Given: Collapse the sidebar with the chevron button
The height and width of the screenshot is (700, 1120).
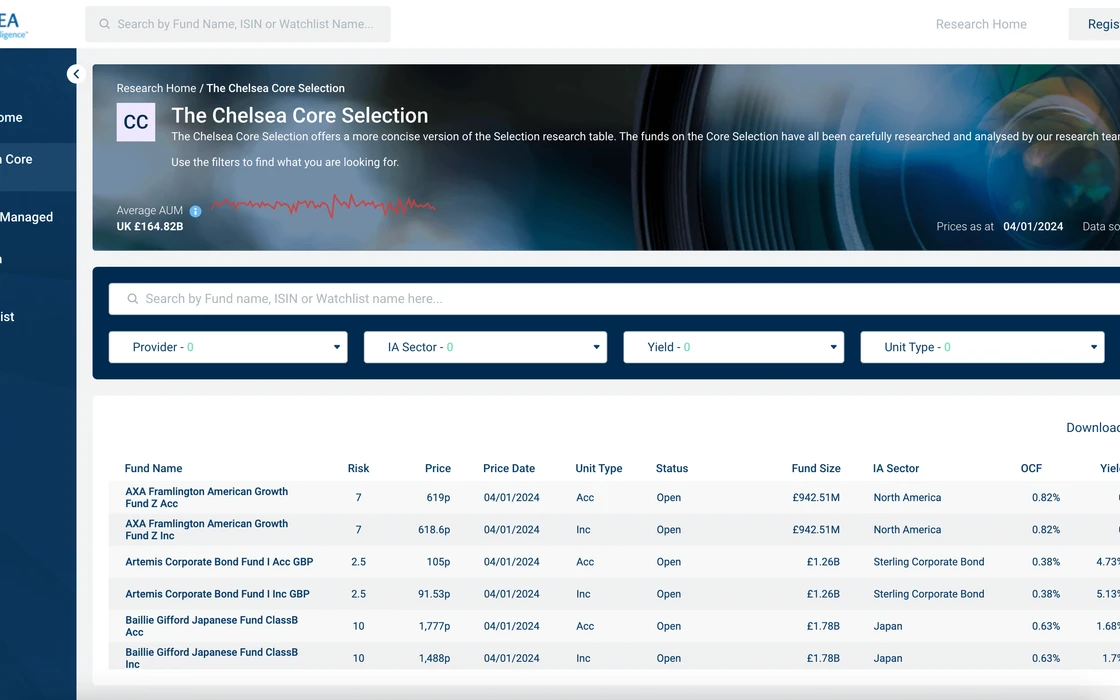Looking at the screenshot, I should pos(76,74).
